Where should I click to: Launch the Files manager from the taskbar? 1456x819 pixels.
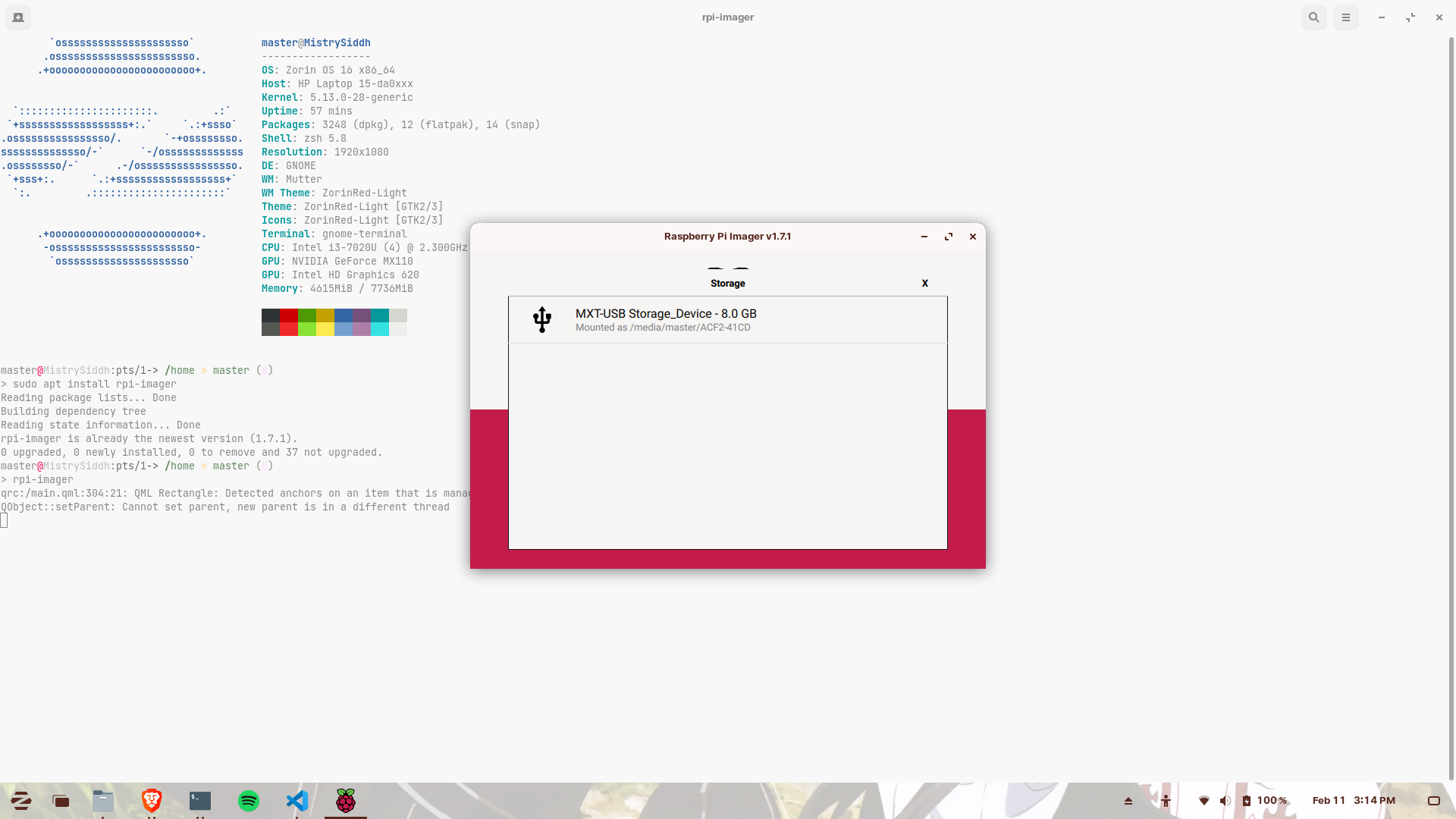pos(103,801)
